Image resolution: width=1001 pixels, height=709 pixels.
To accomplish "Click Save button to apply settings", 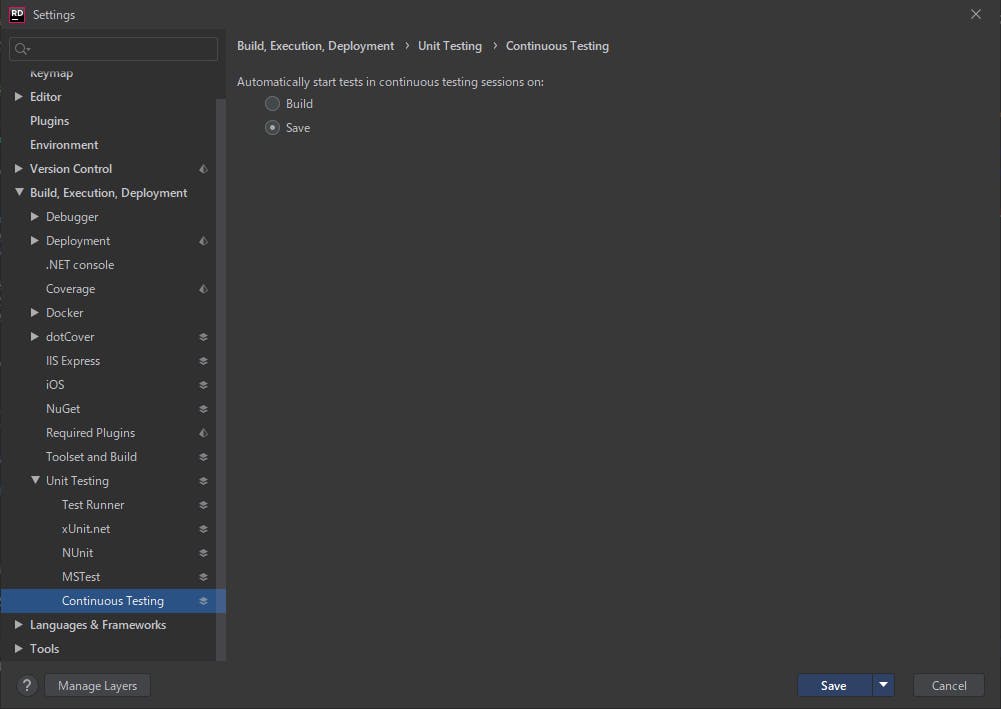I will pos(834,685).
